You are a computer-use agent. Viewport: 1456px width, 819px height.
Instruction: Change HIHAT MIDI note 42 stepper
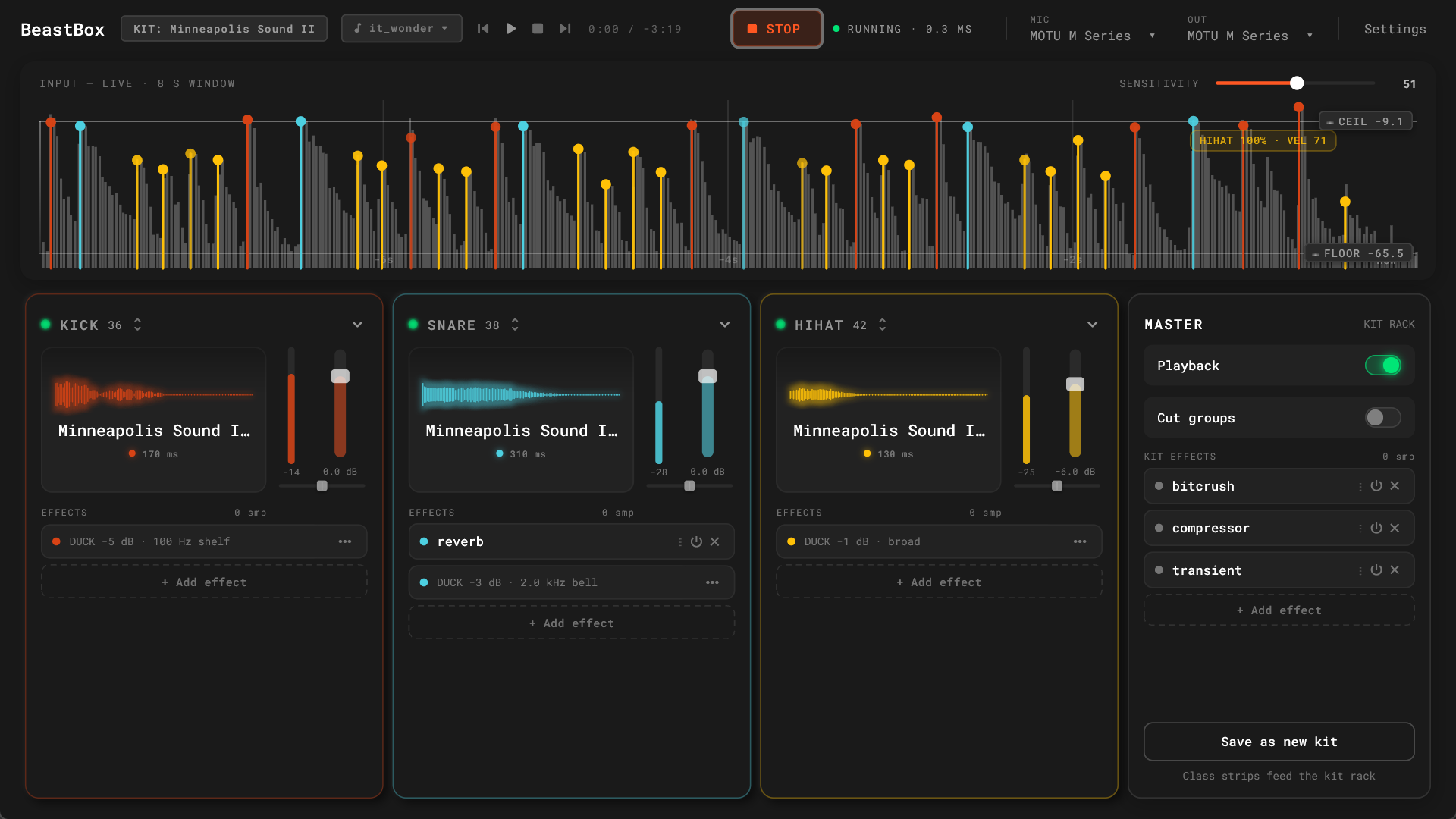click(x=883, y=325)
